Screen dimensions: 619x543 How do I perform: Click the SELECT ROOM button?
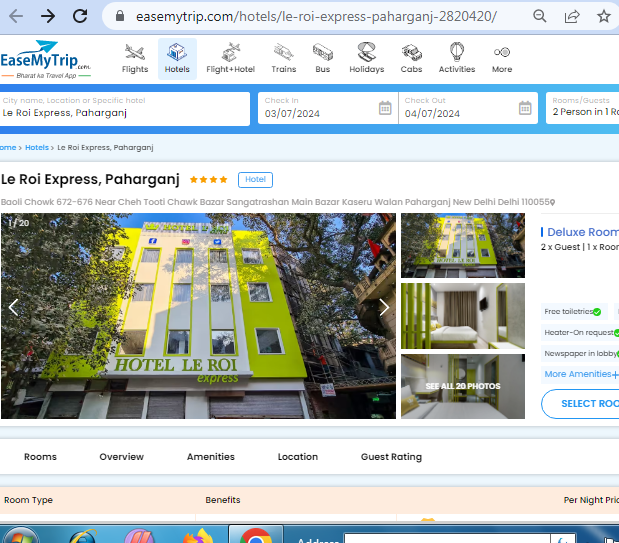582,404
